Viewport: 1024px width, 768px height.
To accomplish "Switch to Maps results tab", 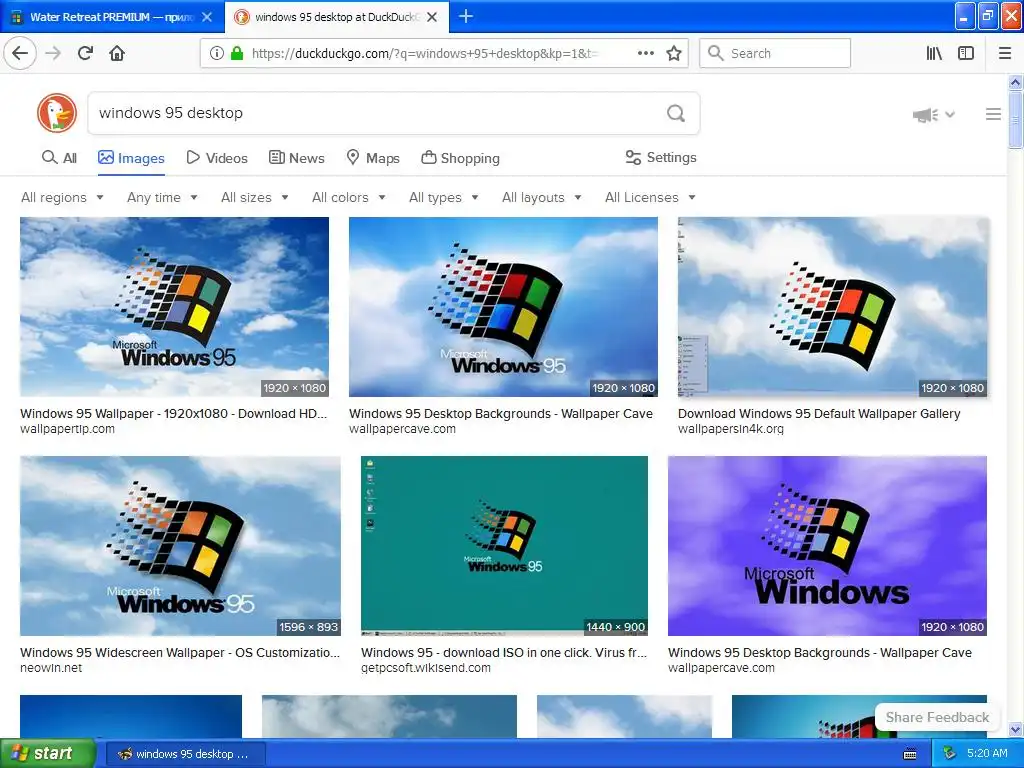I will coord(373,157).
